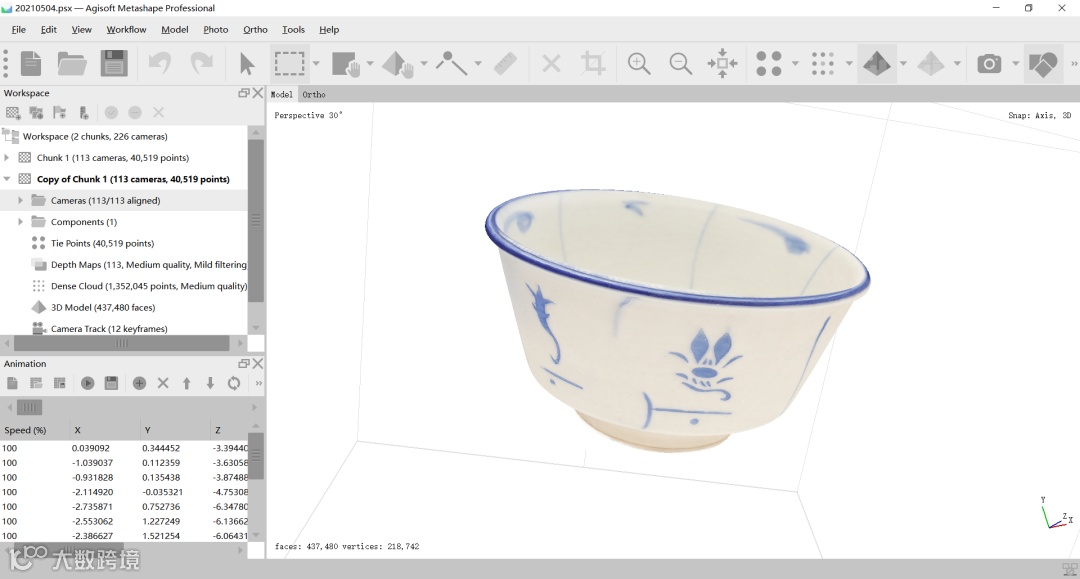1080x579 pixels.
Task: Click the Crop Selection toolbar icon
Action: (592, 63)
